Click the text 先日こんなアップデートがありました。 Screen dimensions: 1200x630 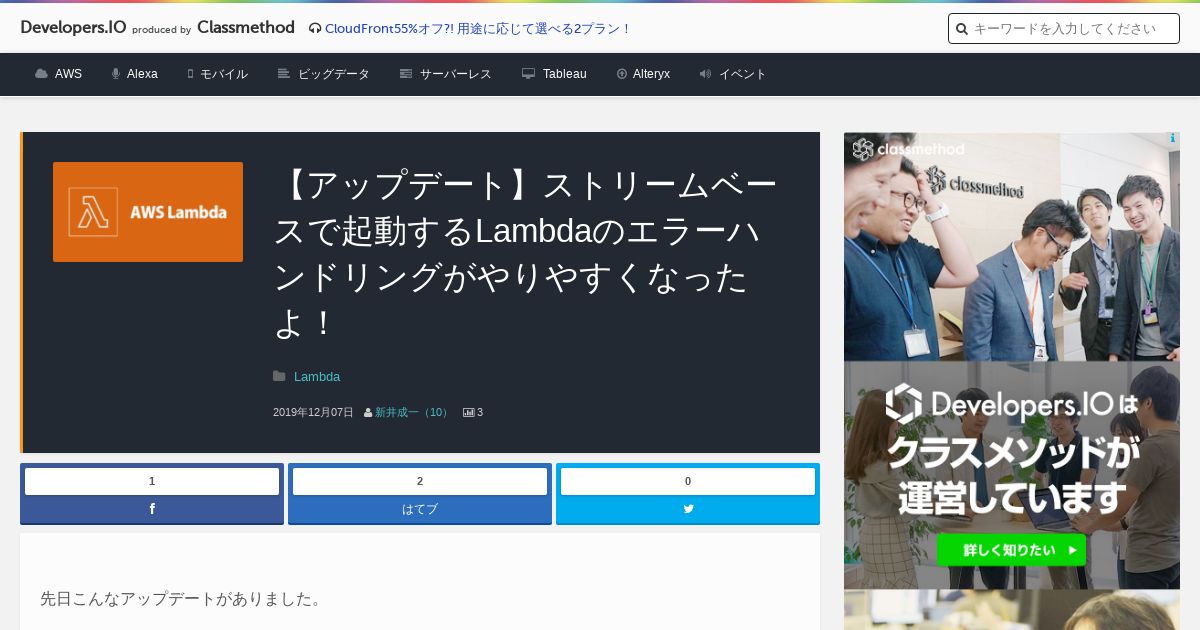click(x=182, y=599)
